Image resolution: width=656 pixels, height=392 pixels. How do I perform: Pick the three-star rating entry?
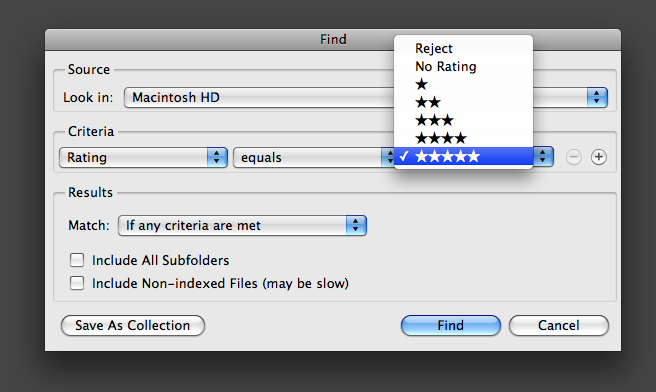(463, 120)
